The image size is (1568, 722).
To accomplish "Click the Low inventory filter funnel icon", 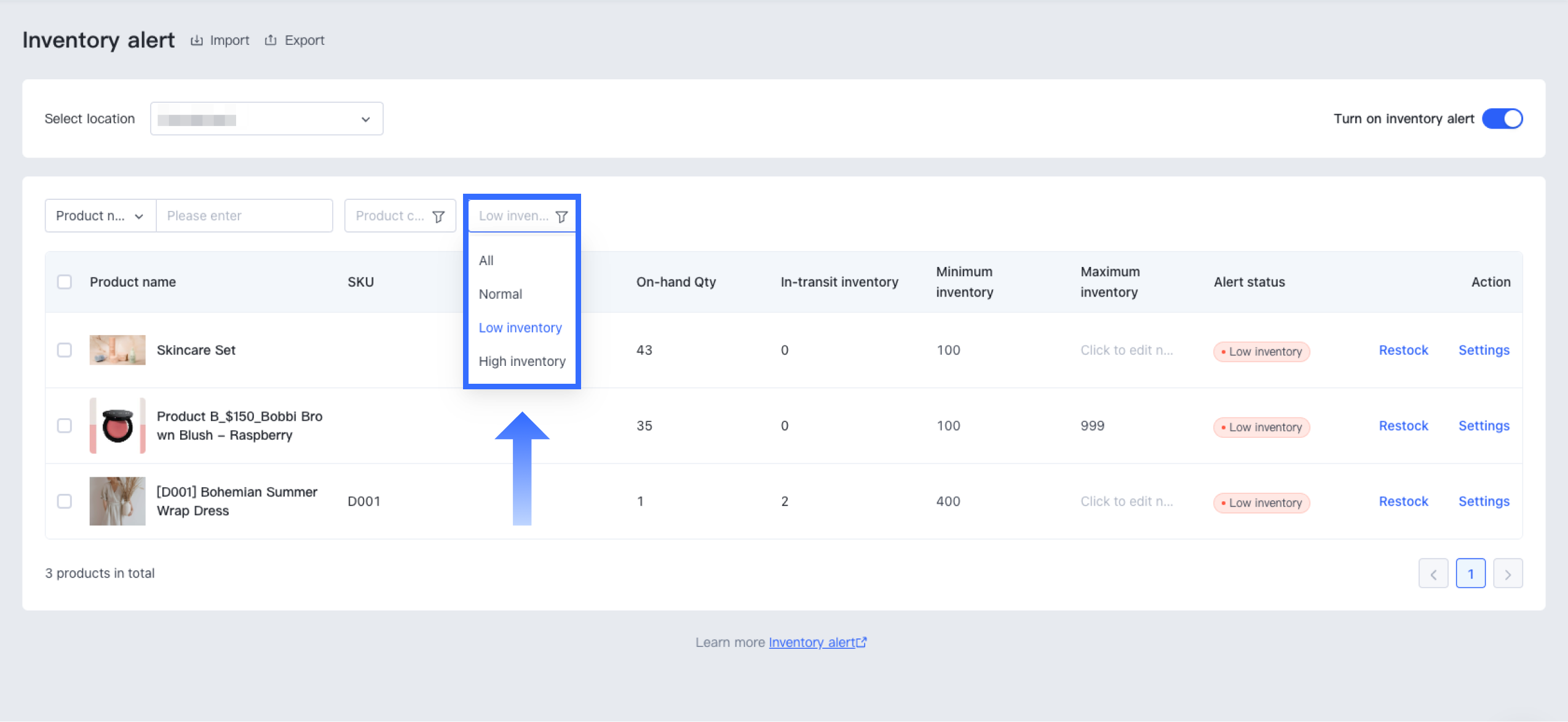I will click(x=561, y=216).
